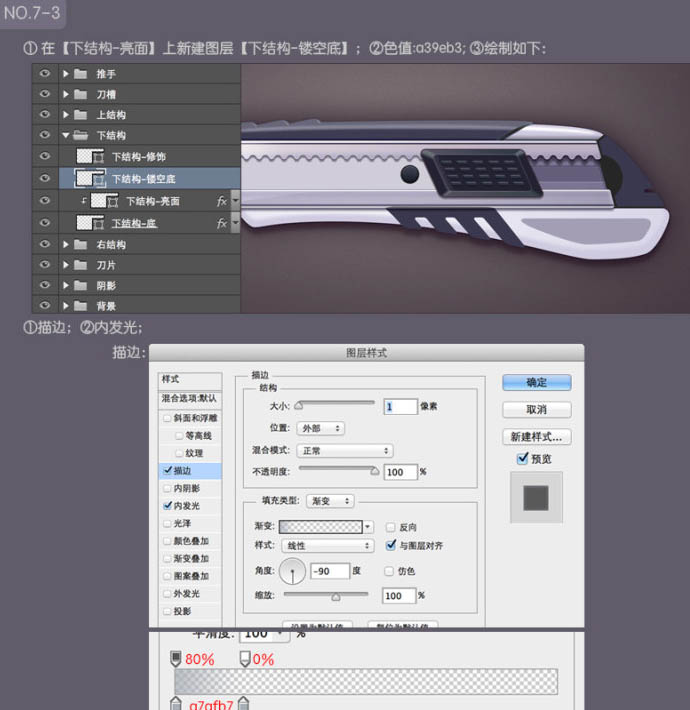Viewport: 690px width, 710px height.
Task: Click vector mask icon of 下结构-亮面
Action: [113, 202]
